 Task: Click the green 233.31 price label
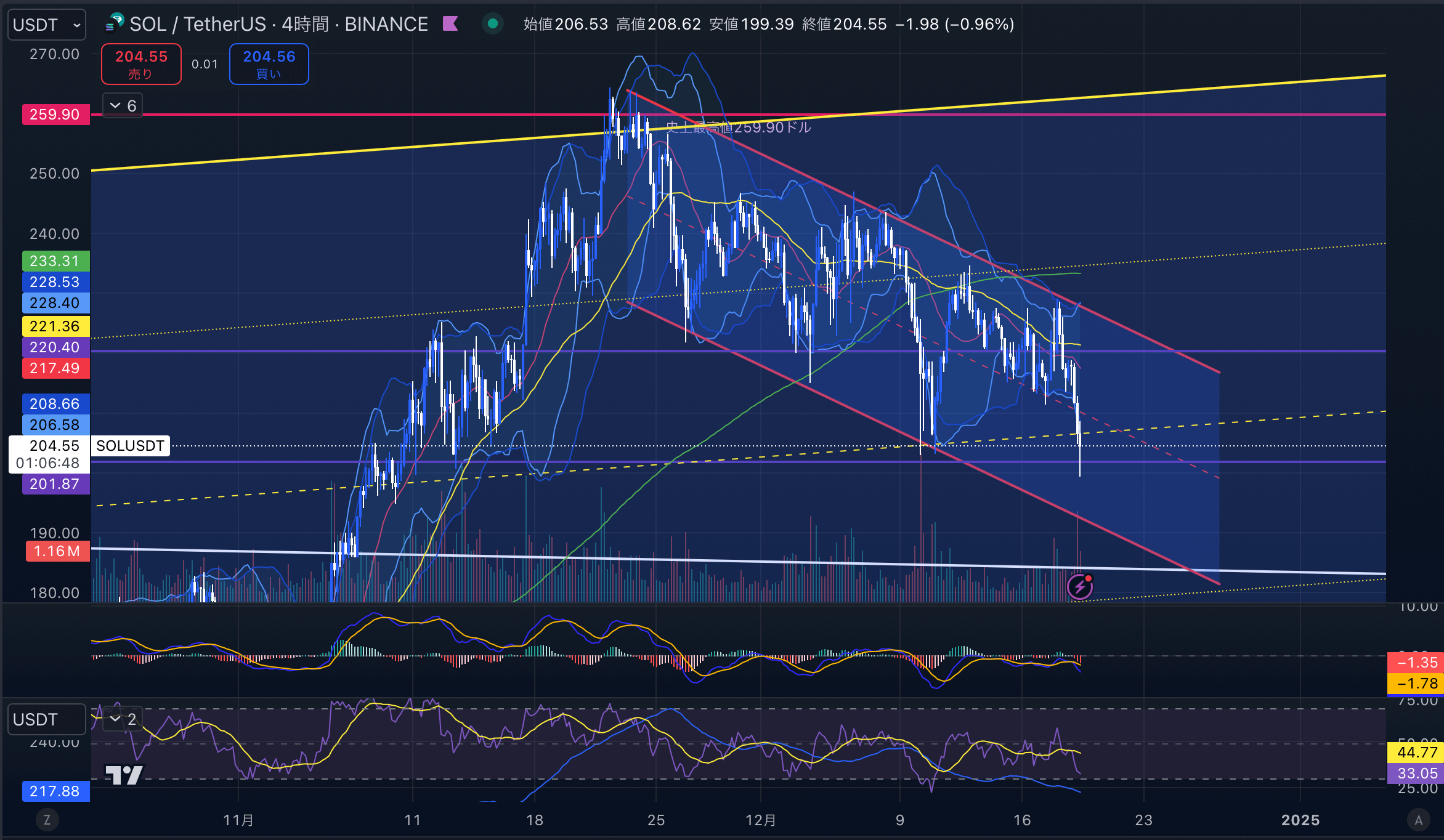pyautogui.click(x=55, y=261)
